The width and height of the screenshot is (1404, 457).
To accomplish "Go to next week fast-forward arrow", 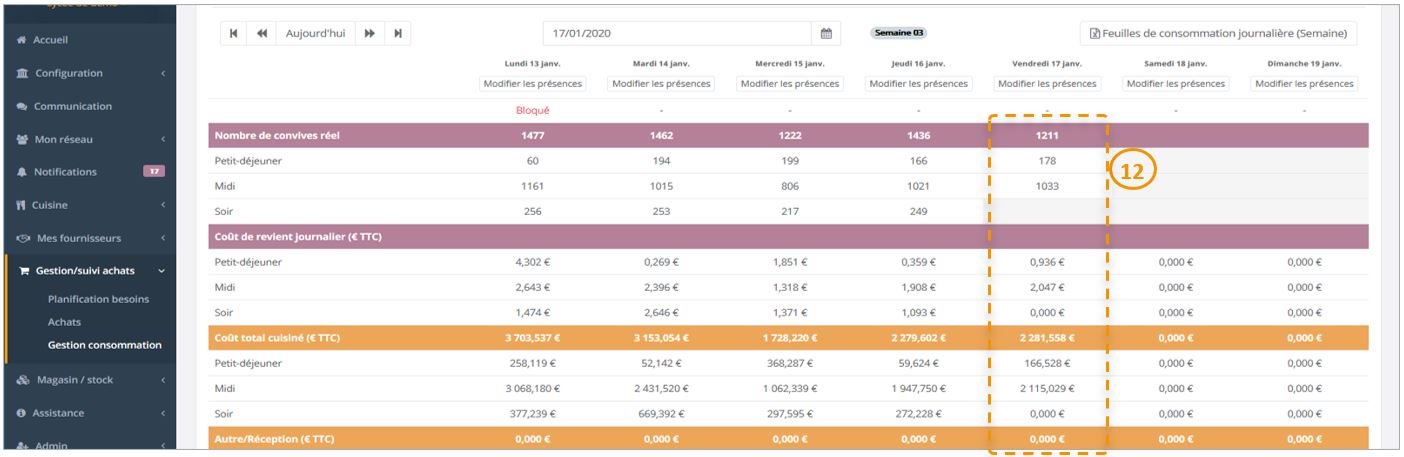I will pyautogui.click(x=370, y=33).
